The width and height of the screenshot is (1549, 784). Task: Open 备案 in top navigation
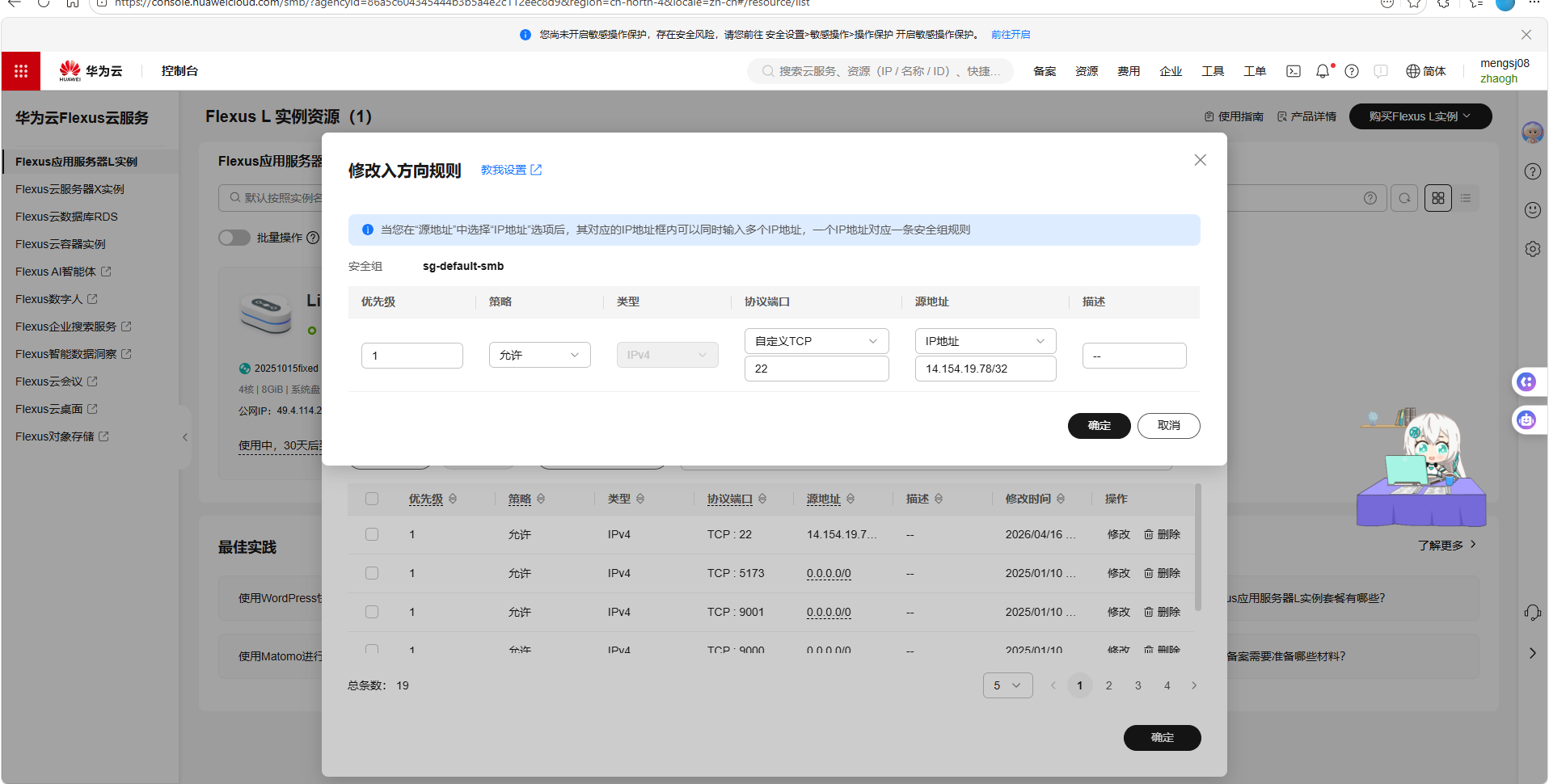pos(1045,71)
